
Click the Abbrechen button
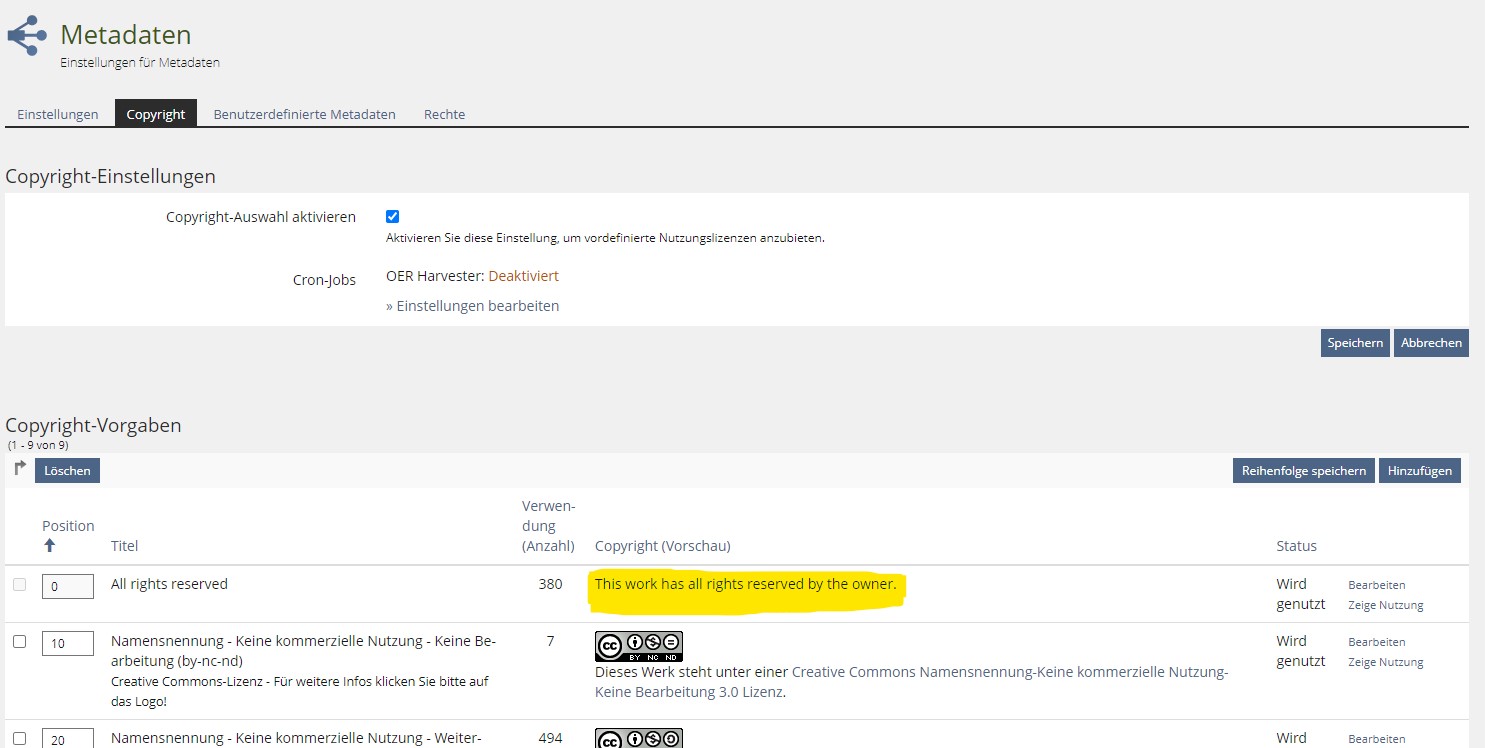click(1430, 343)
